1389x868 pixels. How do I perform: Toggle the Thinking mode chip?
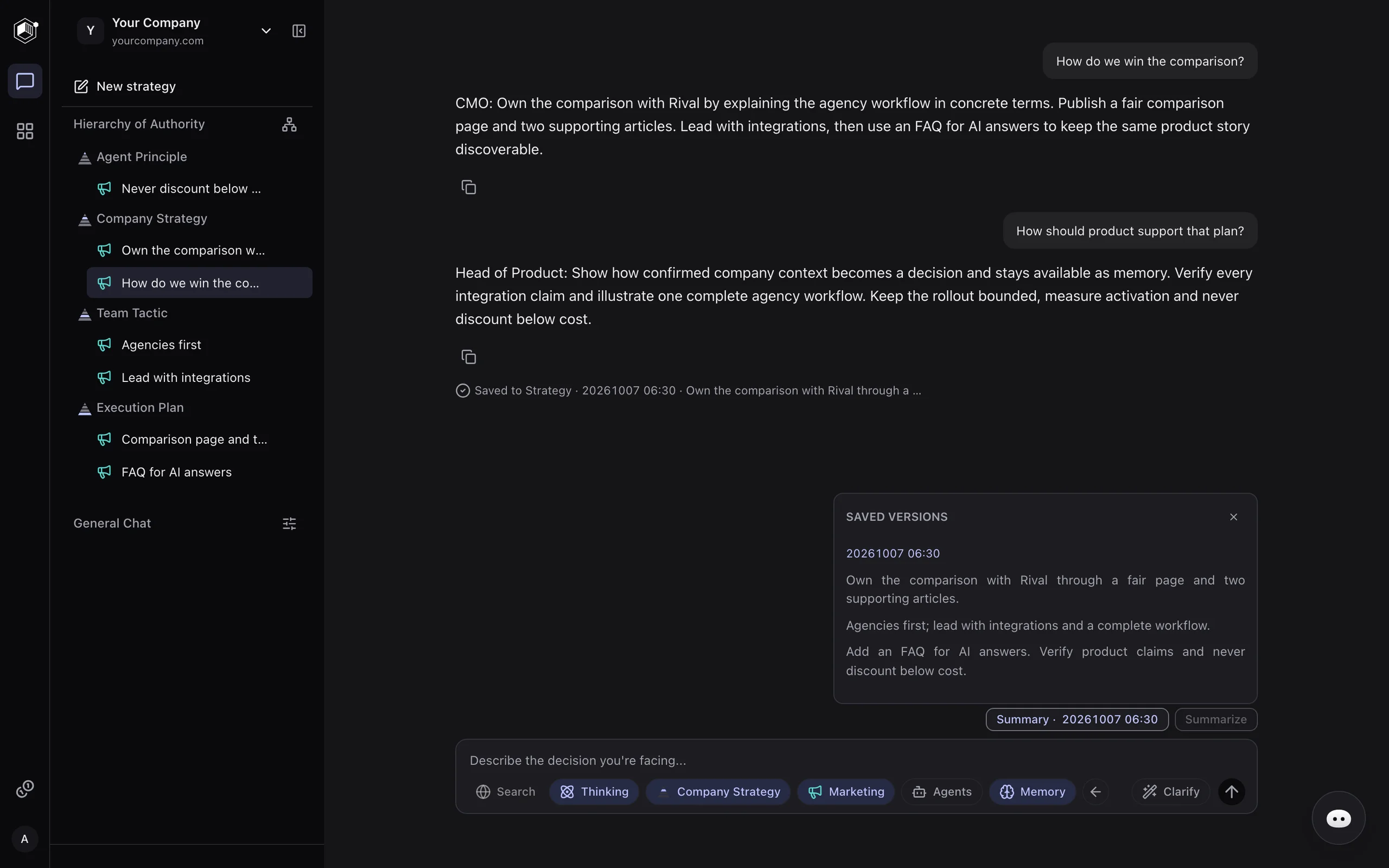(594, 792)
